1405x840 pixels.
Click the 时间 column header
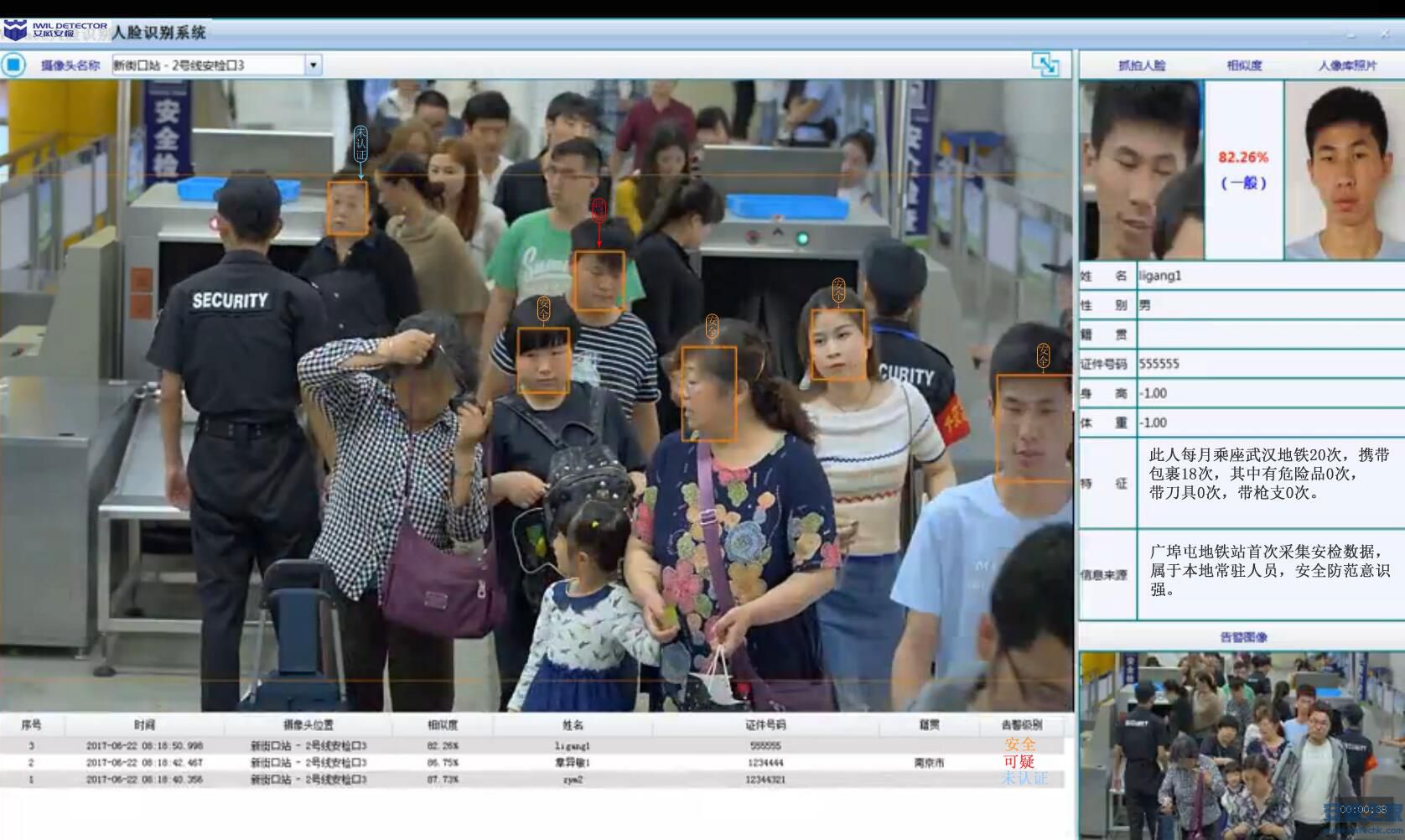pos(144,724)
